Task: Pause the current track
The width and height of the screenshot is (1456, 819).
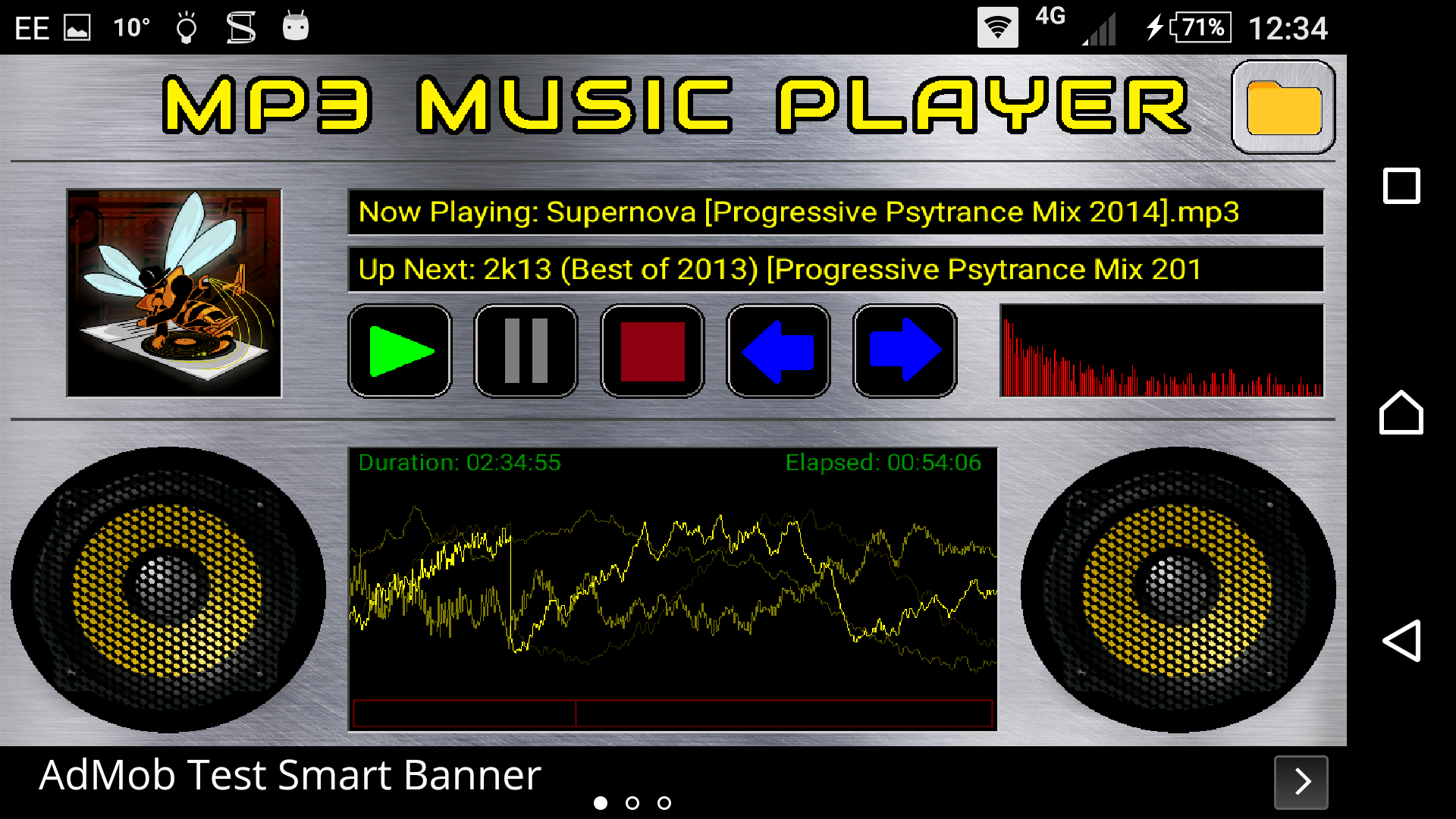Action: click(x=526, y=350)
